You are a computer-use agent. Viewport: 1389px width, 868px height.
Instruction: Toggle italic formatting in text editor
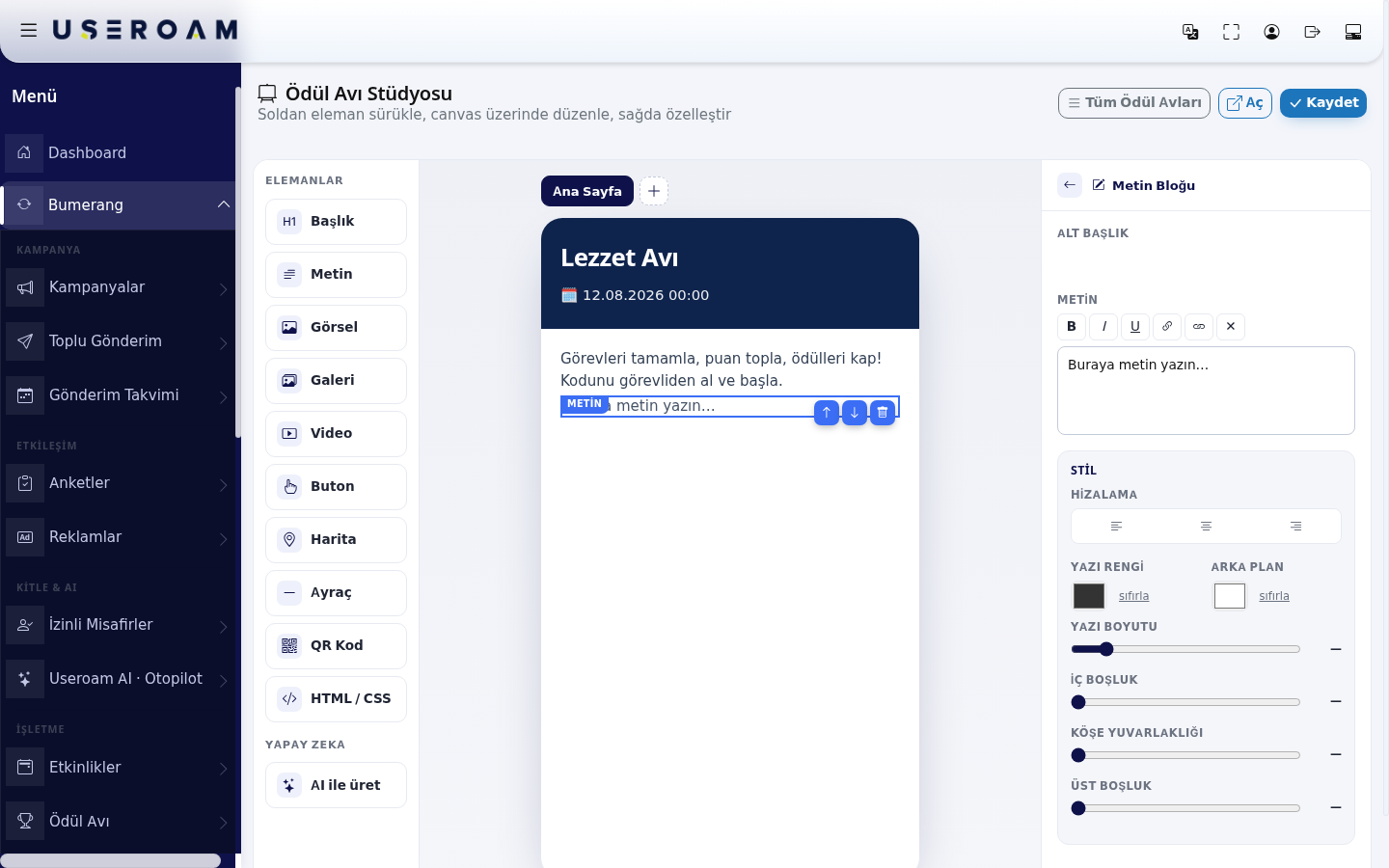[x=1103, y=326]
